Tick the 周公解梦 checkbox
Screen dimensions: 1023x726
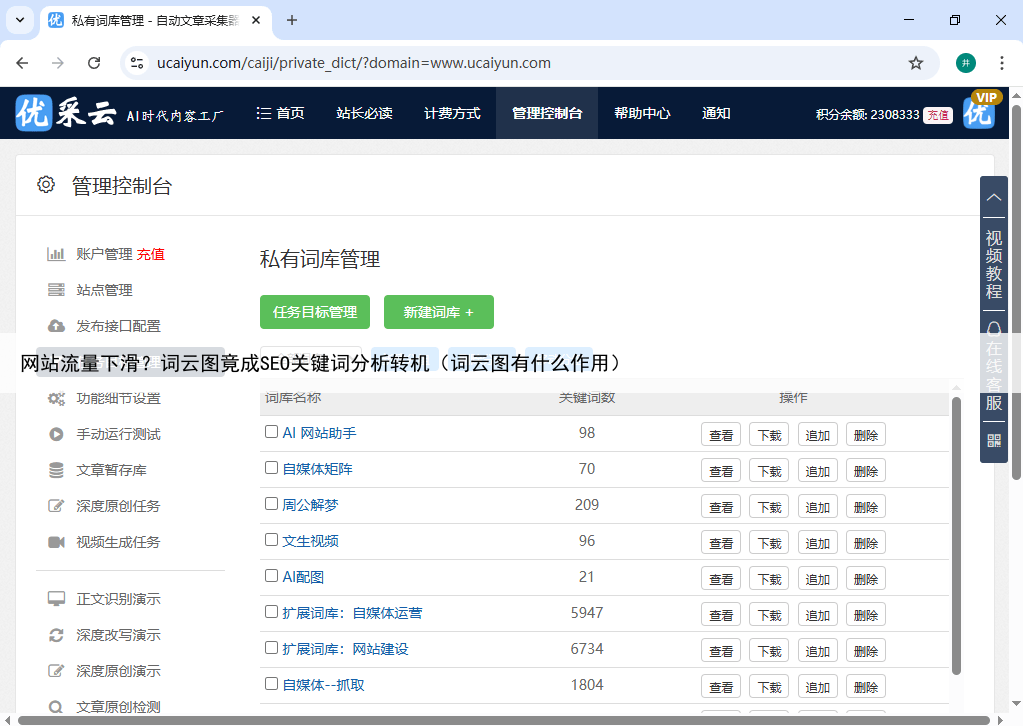(271, 504)
